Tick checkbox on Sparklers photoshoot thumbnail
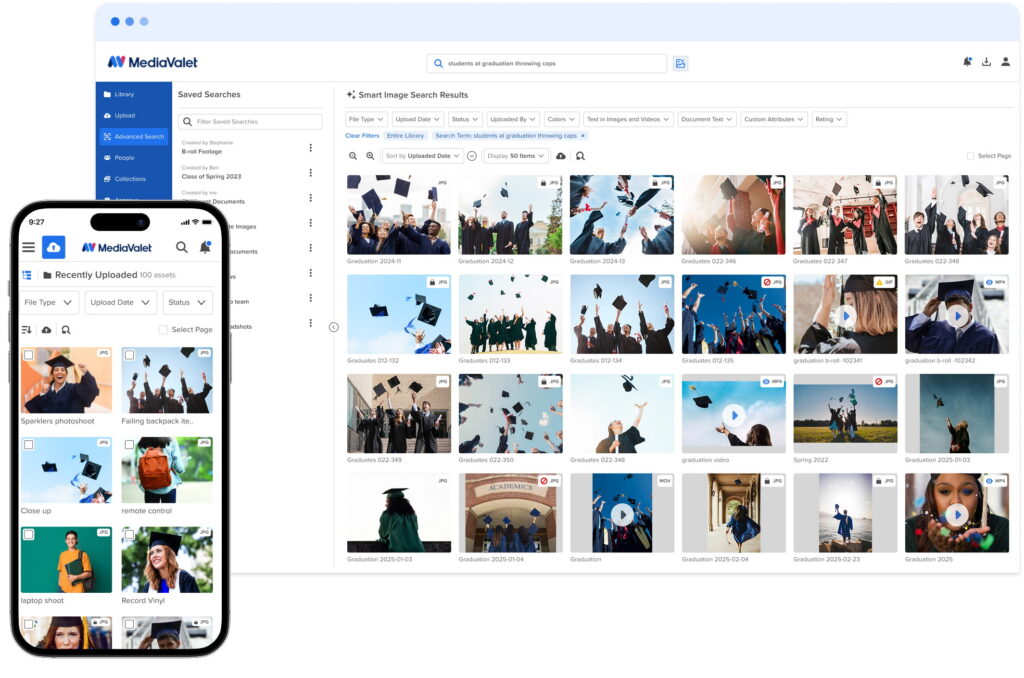Viewport: 1024px width, 678px height. [29, 355]
